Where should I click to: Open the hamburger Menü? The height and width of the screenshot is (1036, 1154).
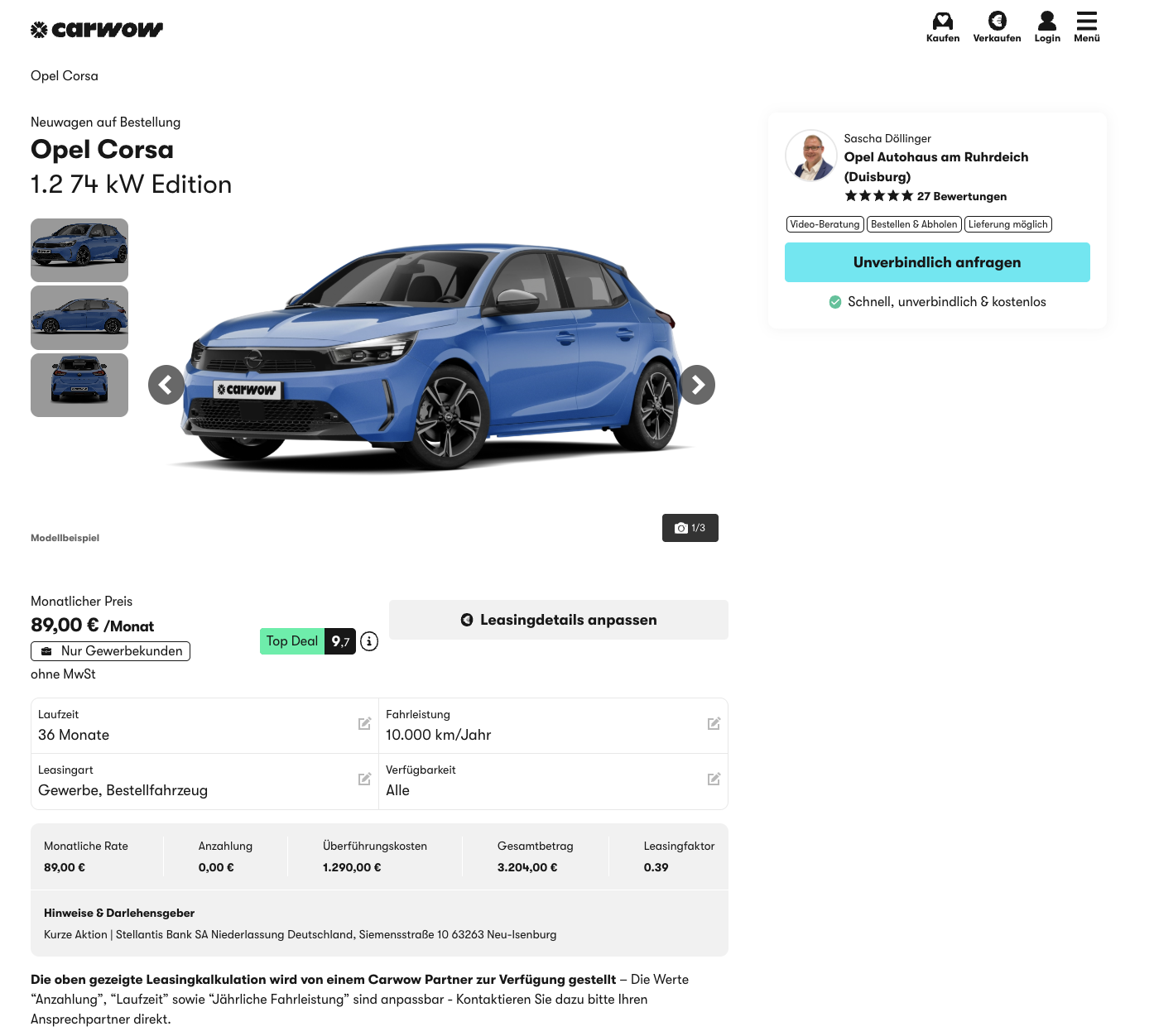click(x=1087, y=26)
